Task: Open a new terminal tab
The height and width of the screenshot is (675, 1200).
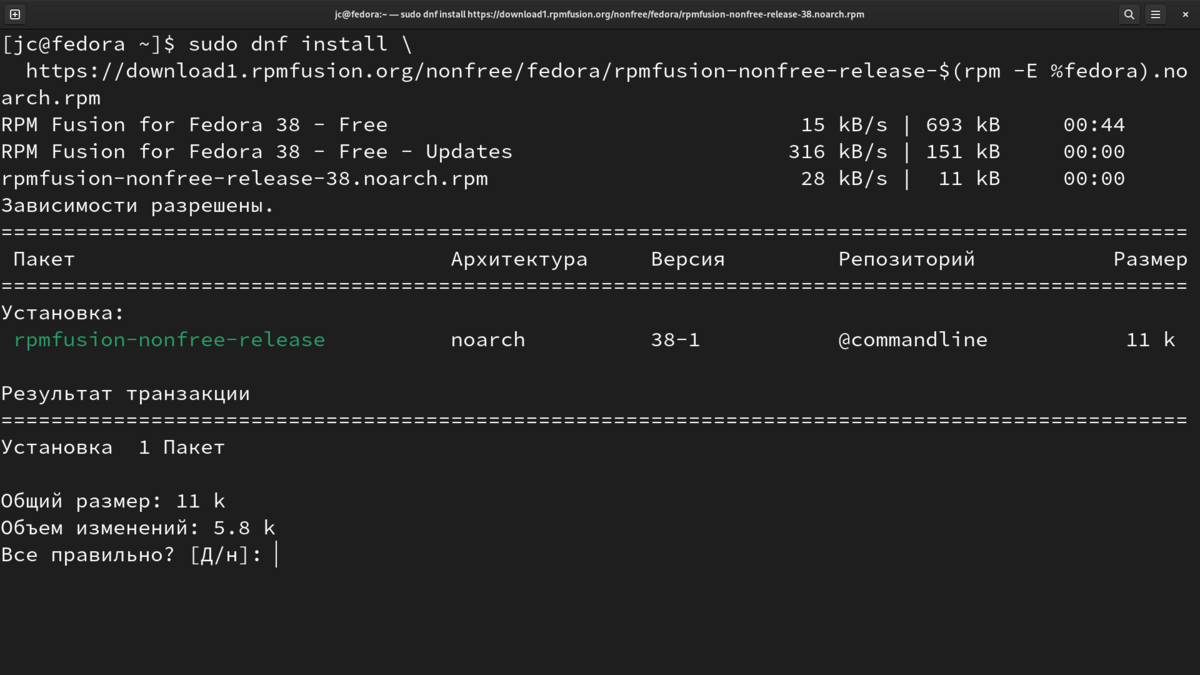Action: coord(15,14)
